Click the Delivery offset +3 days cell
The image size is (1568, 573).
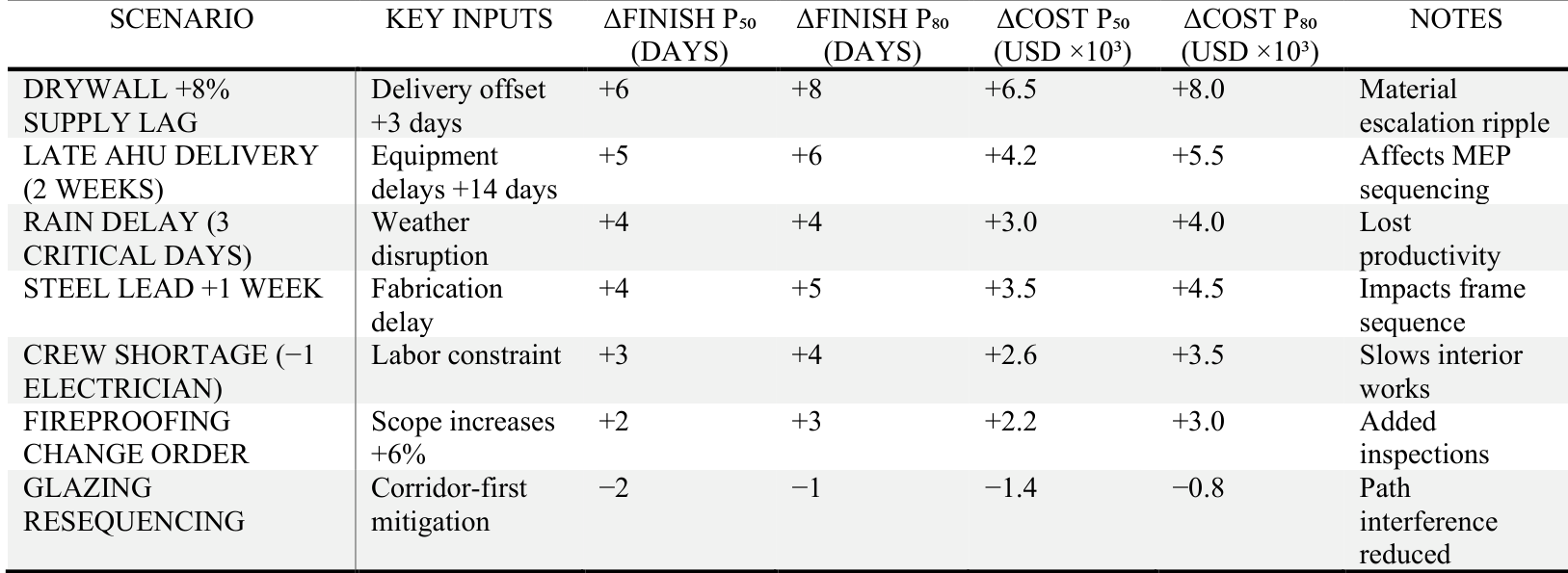(458, 106)
